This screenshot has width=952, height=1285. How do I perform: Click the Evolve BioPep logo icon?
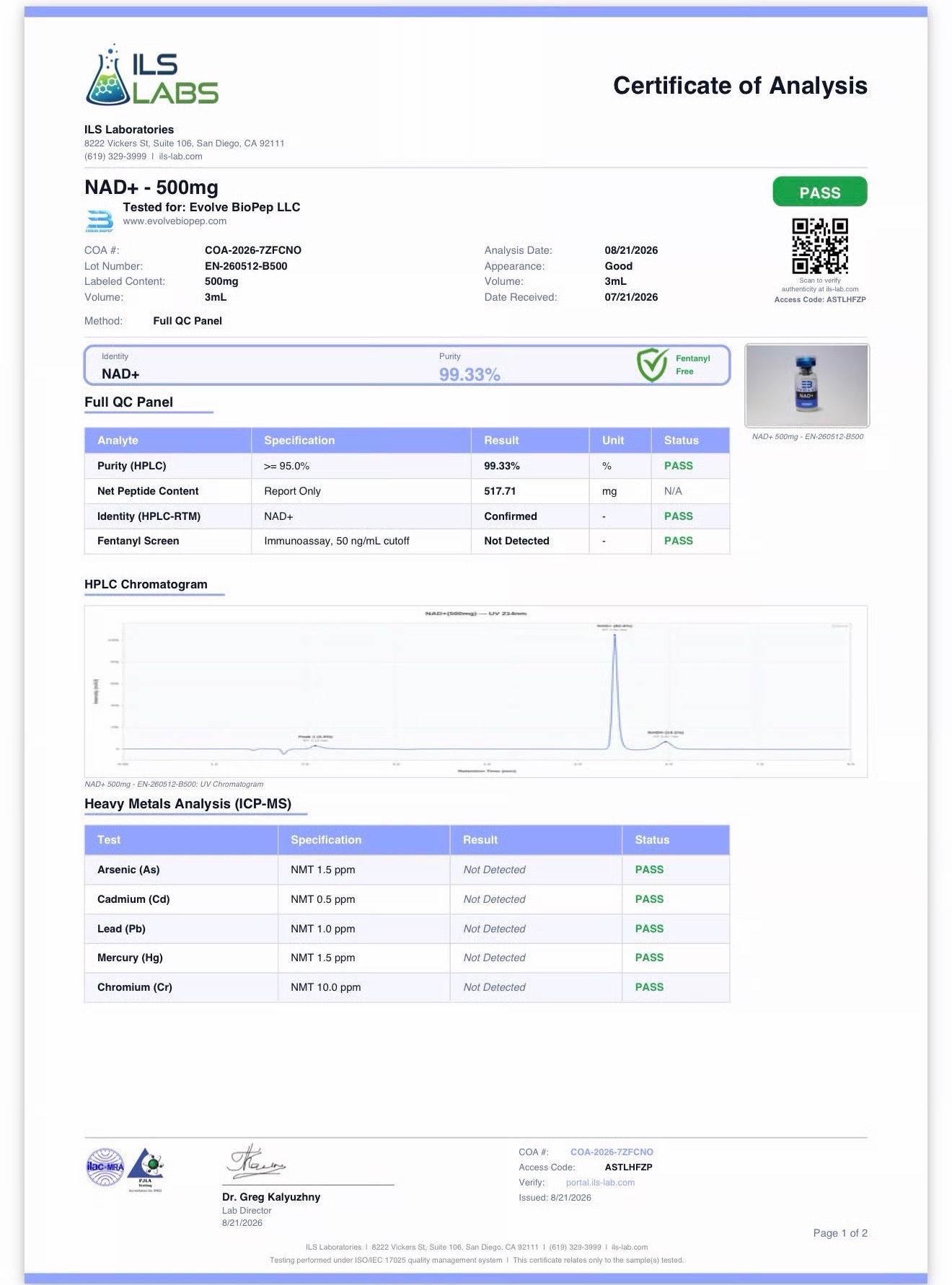(x=100, y=221)
